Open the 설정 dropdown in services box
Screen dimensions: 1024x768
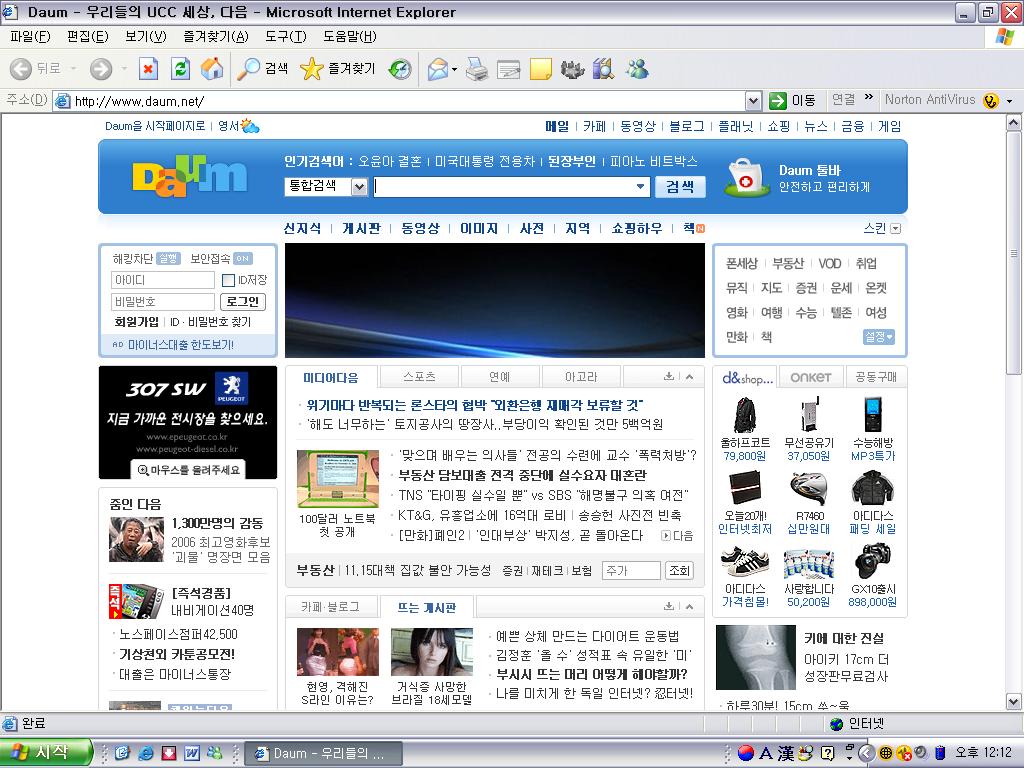[878, 337]
